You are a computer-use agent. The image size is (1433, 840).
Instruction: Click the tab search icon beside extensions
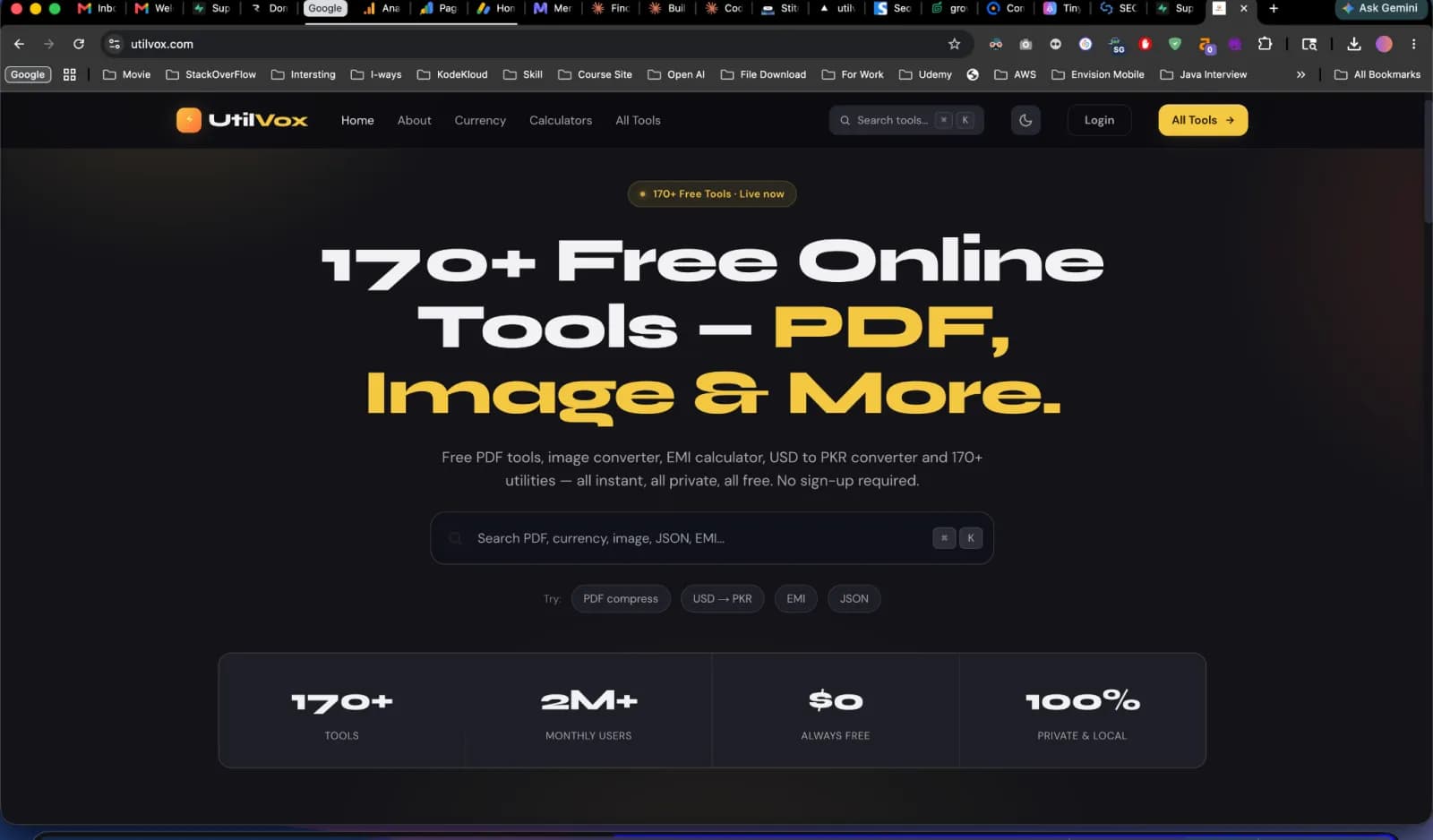tap(1309, 44)
